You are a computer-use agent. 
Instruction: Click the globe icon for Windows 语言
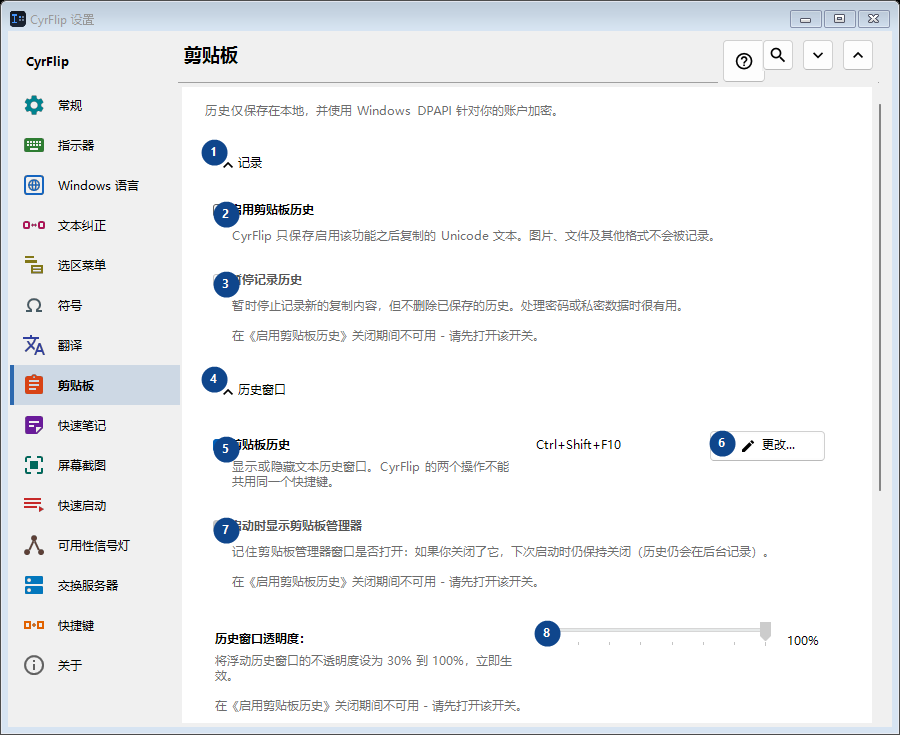[34, 185]
